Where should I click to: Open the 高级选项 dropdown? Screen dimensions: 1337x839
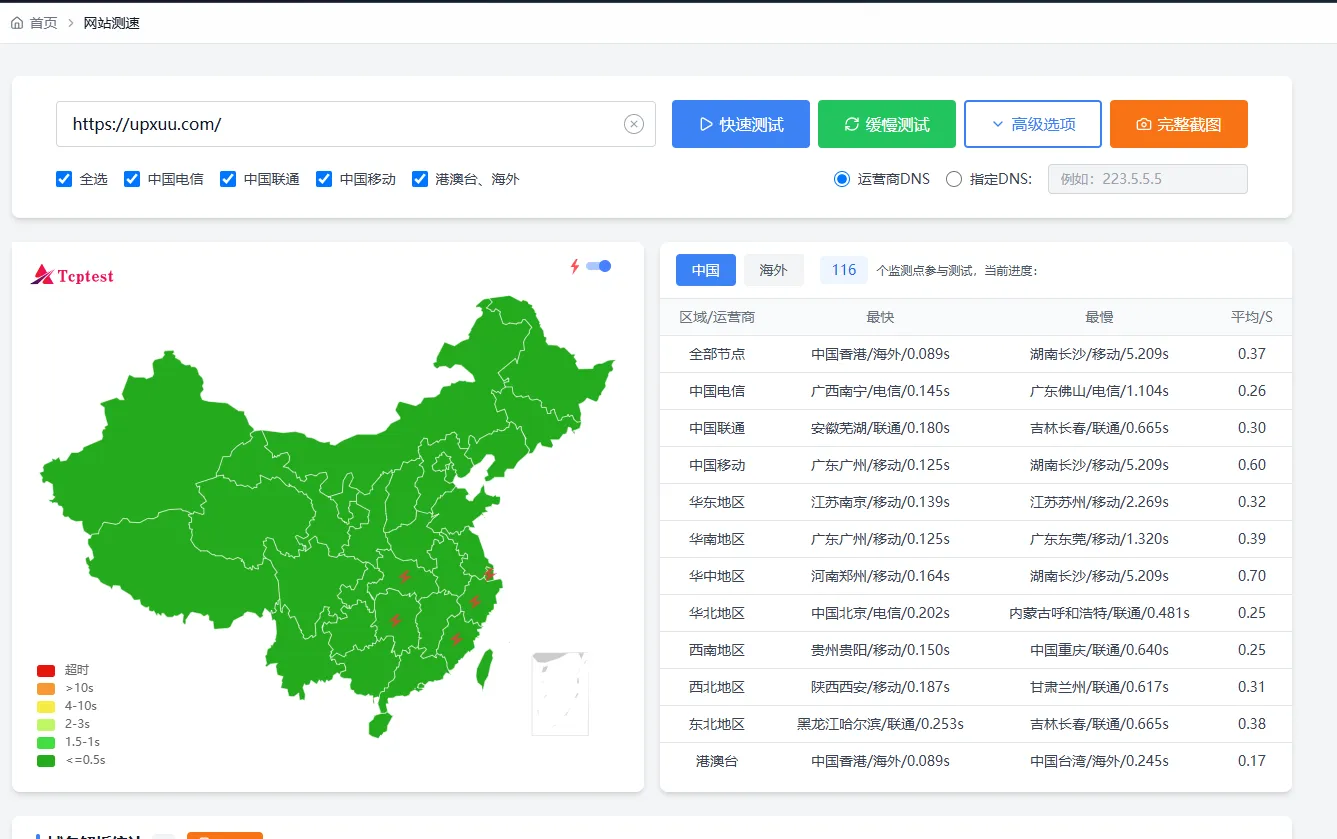tap(1033, 124)
